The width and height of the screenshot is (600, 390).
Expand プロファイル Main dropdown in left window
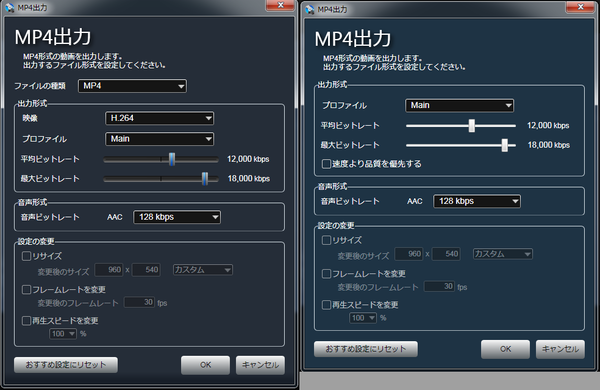[x=159, y=139]
